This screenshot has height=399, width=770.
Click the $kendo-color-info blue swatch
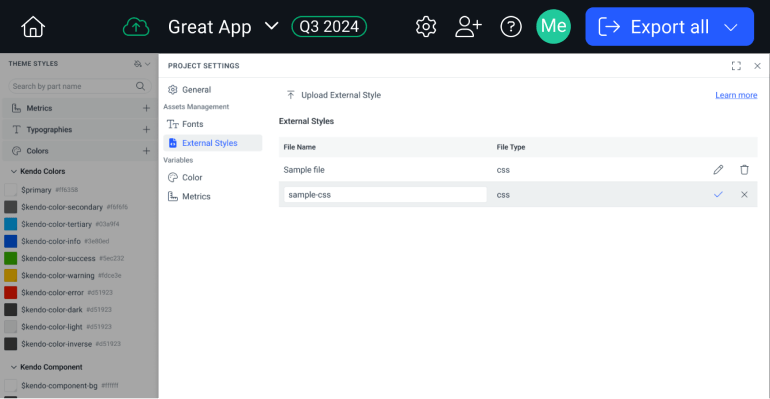tap(10, 241)
